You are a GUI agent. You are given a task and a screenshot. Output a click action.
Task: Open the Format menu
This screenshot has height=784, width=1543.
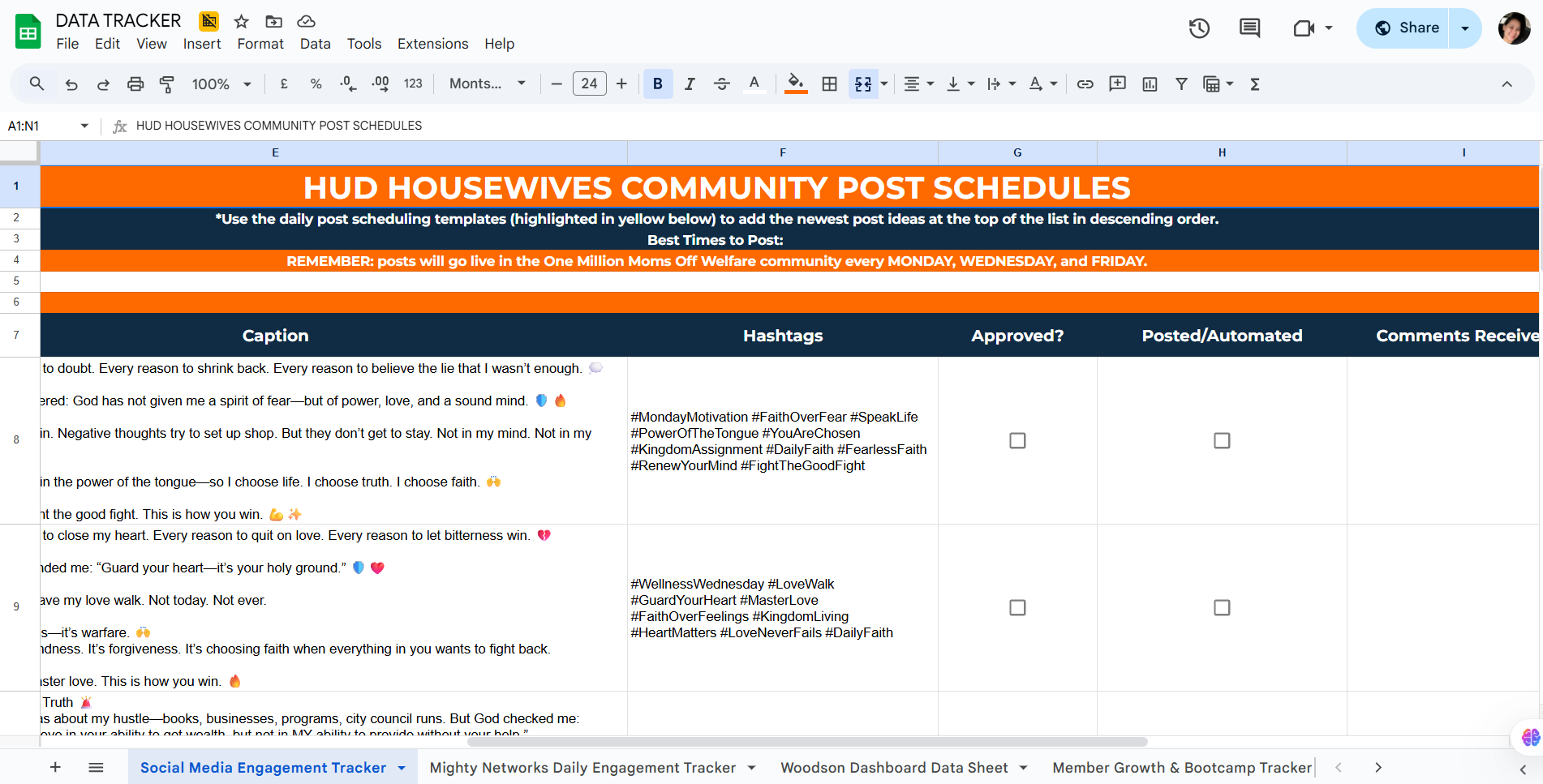tap(260, 44)
